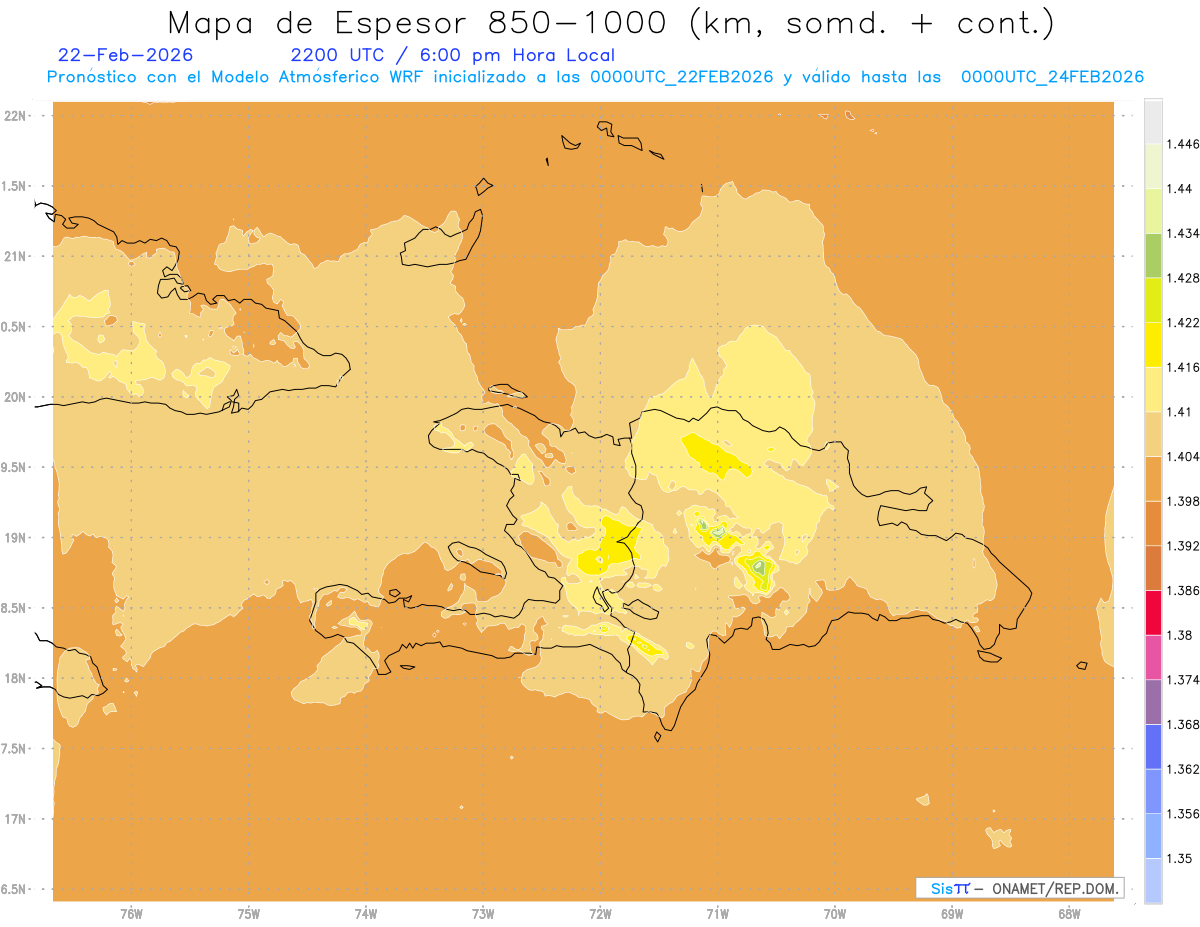Select the blue legend swatch between 1.362 and 1.368
1200x927 pixels.
pos(1153,746)
